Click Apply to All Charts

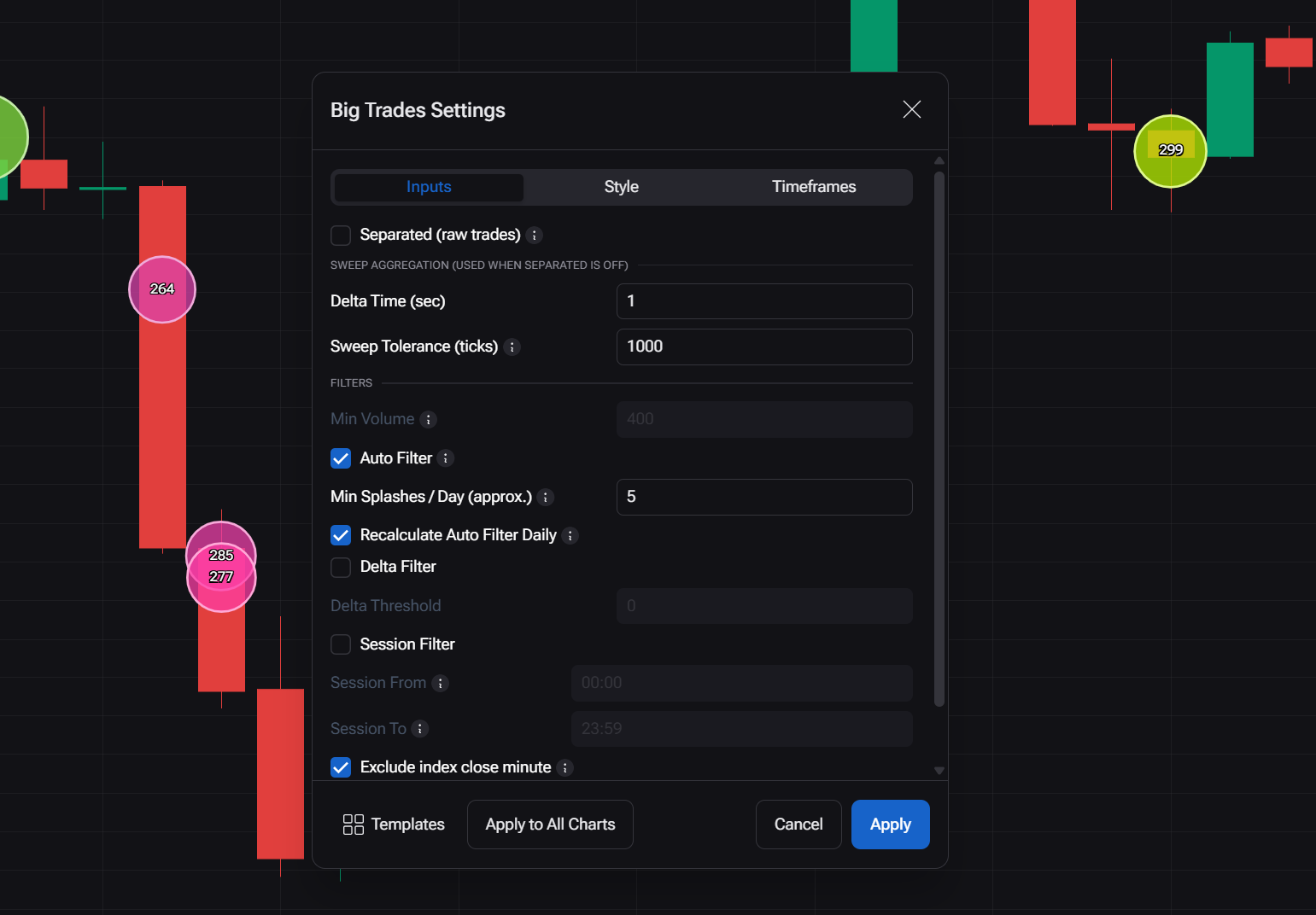(550, 825)
